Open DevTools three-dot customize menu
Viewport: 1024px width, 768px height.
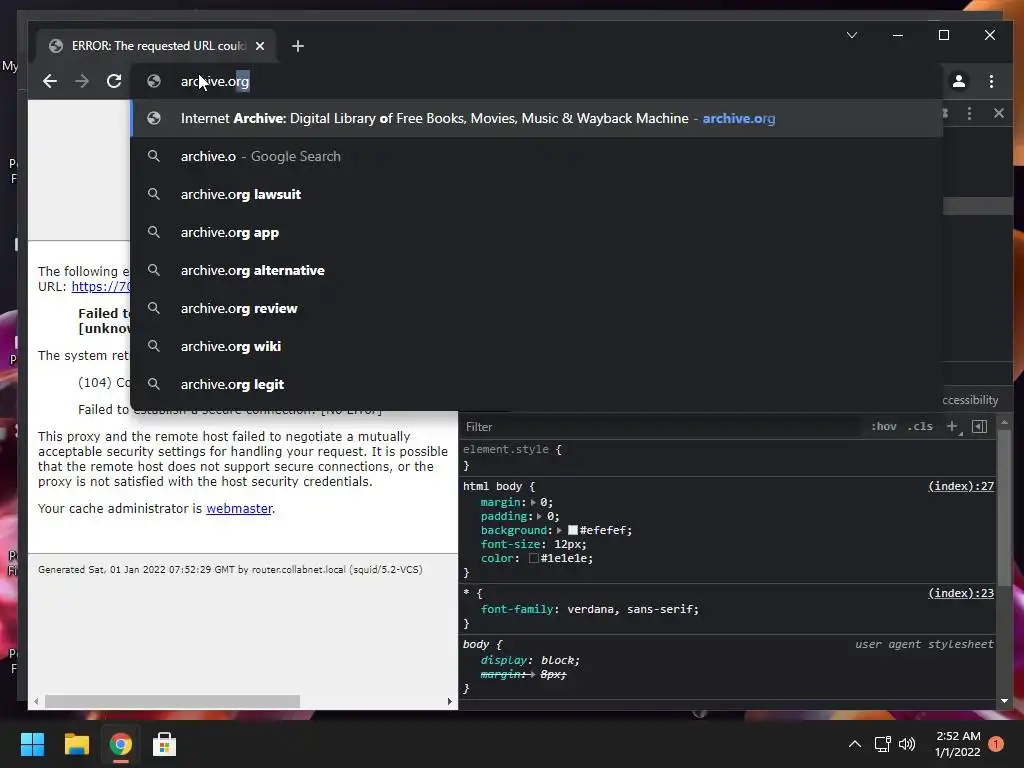(x=969, y=113)
